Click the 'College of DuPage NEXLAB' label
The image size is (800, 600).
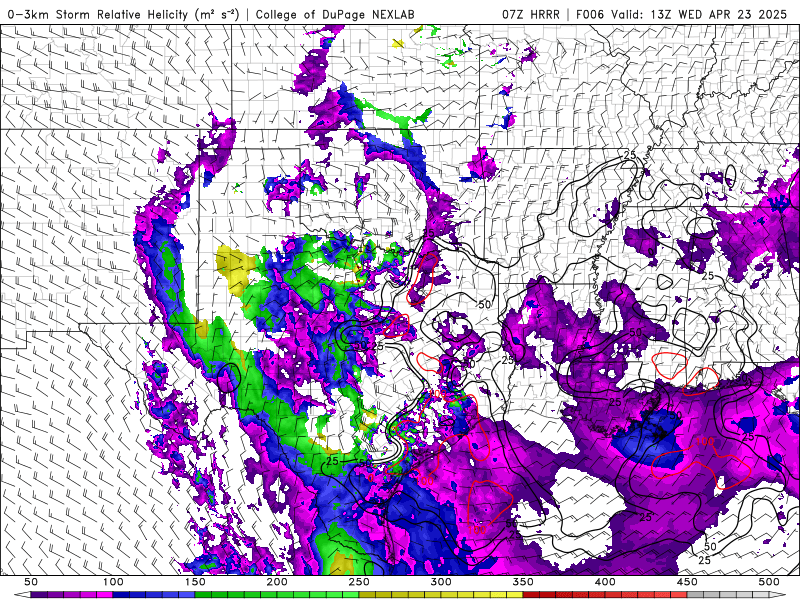click(x=335, y=14)
